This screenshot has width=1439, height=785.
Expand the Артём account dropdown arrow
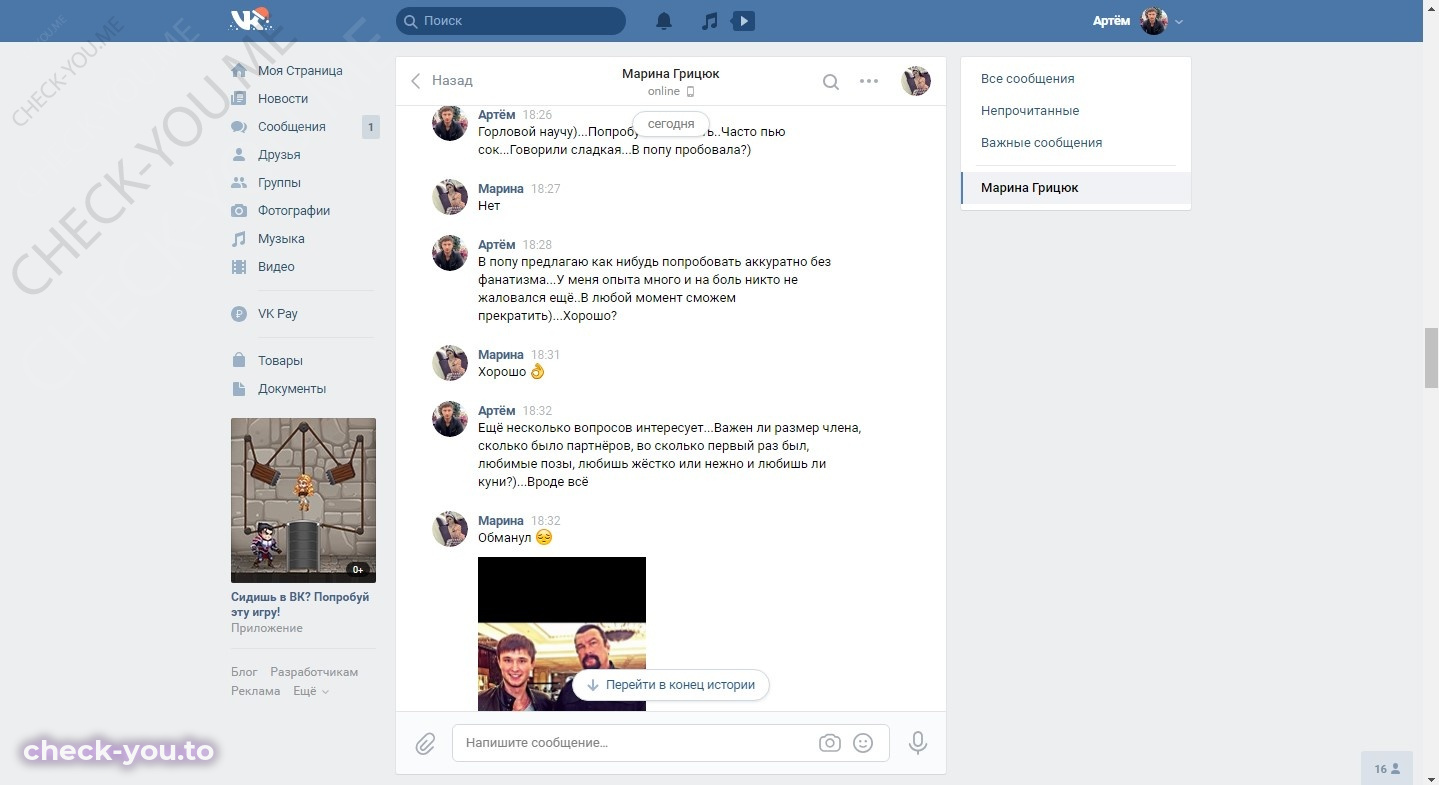click(1179, 21)
